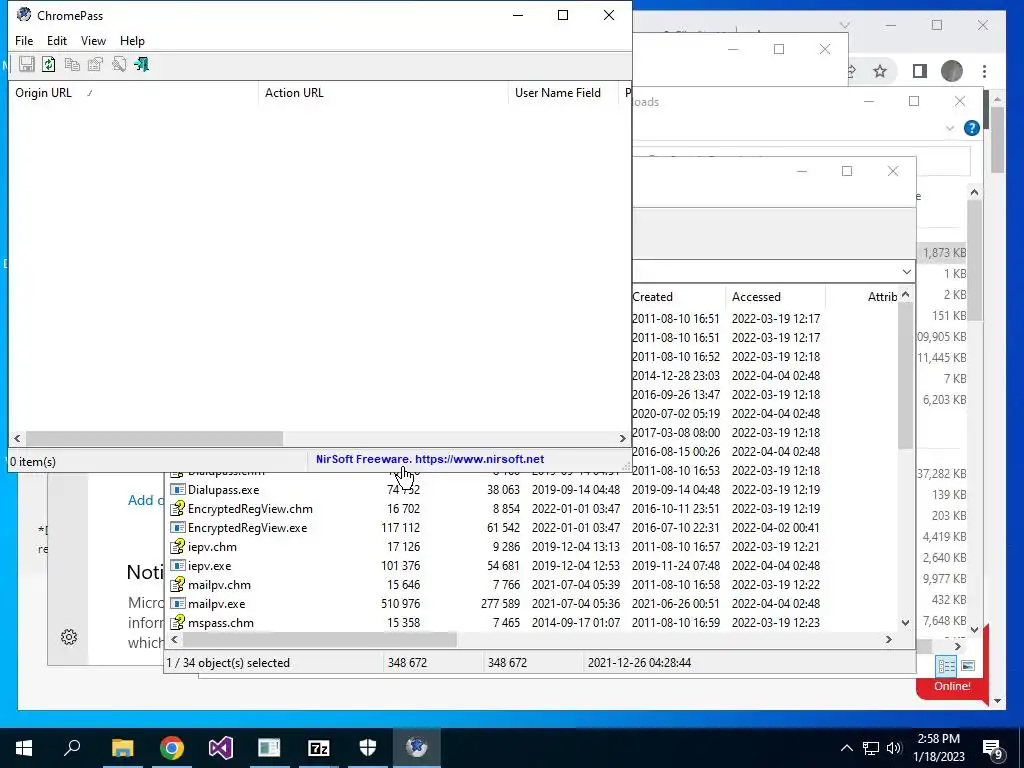Select mspass.chm in the file list
This screenshot has height=768, width=1024.
point(221,622)
